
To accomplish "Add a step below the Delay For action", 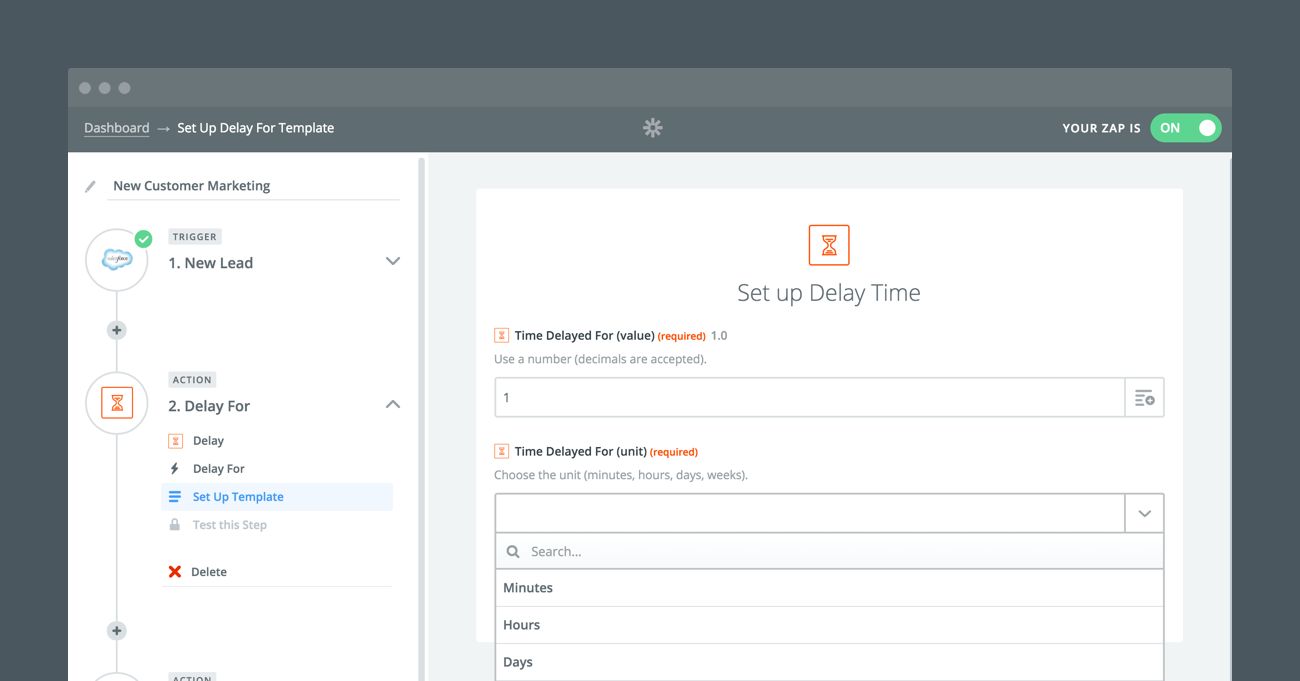I will pos(117,631).
